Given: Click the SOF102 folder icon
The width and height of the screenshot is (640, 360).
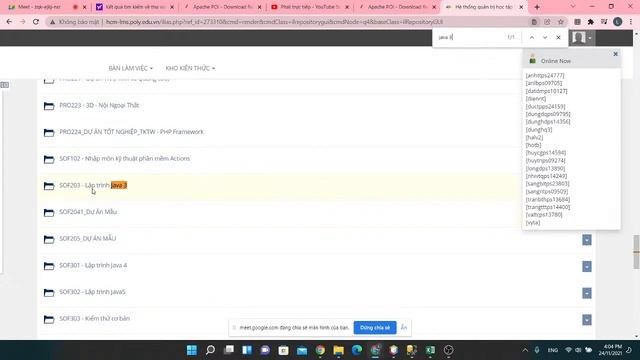Looking at the screenshot, I should [49, 159].
